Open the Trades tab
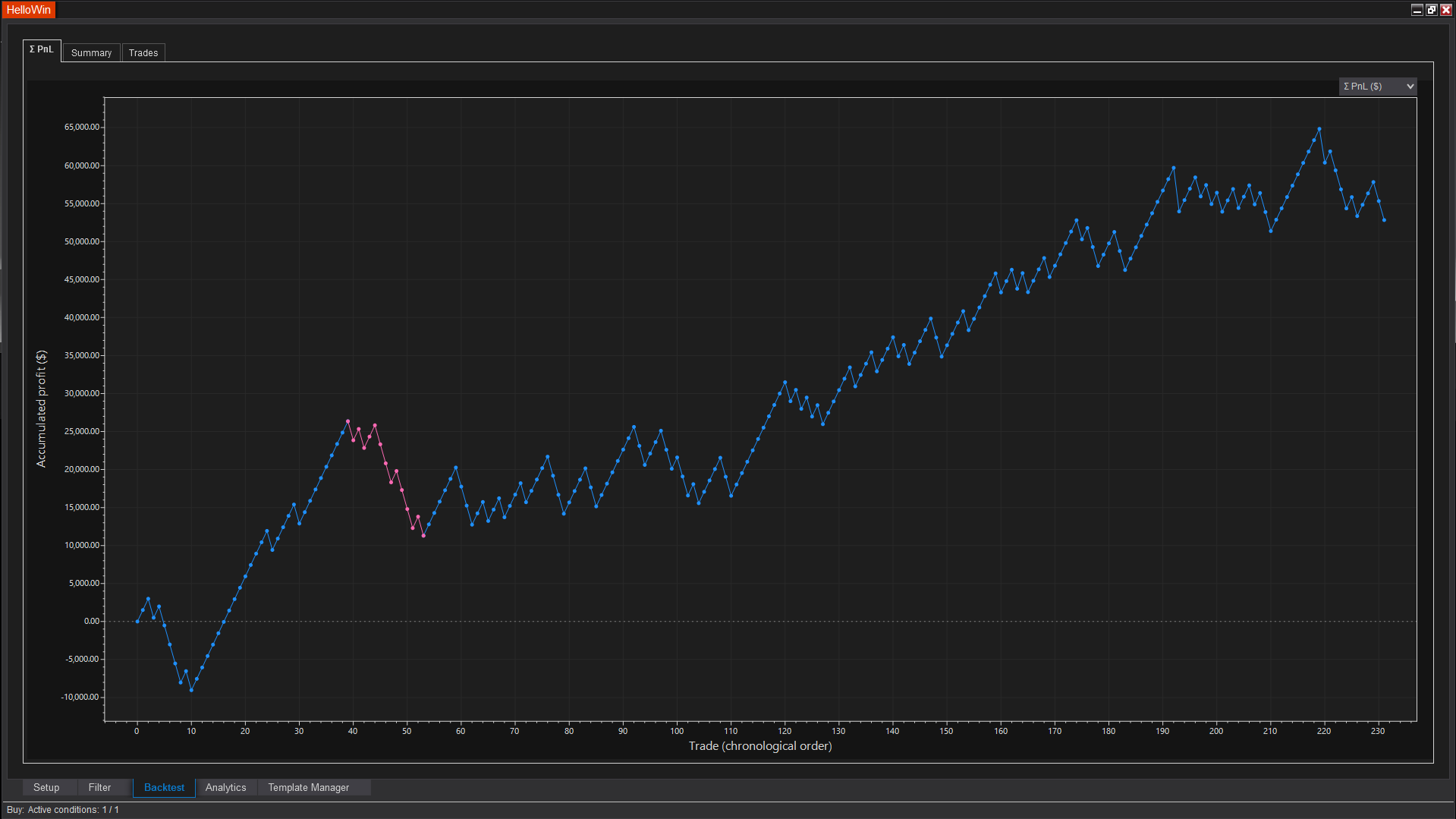This screenshot has width=1456, height=819. tap(143, 52)
